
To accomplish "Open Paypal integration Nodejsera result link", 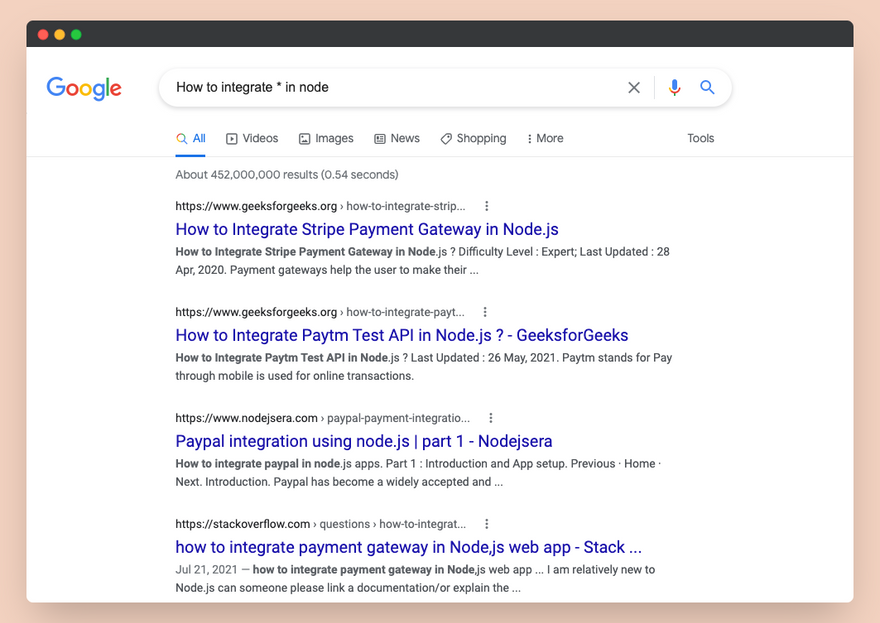I will [363, 442].
